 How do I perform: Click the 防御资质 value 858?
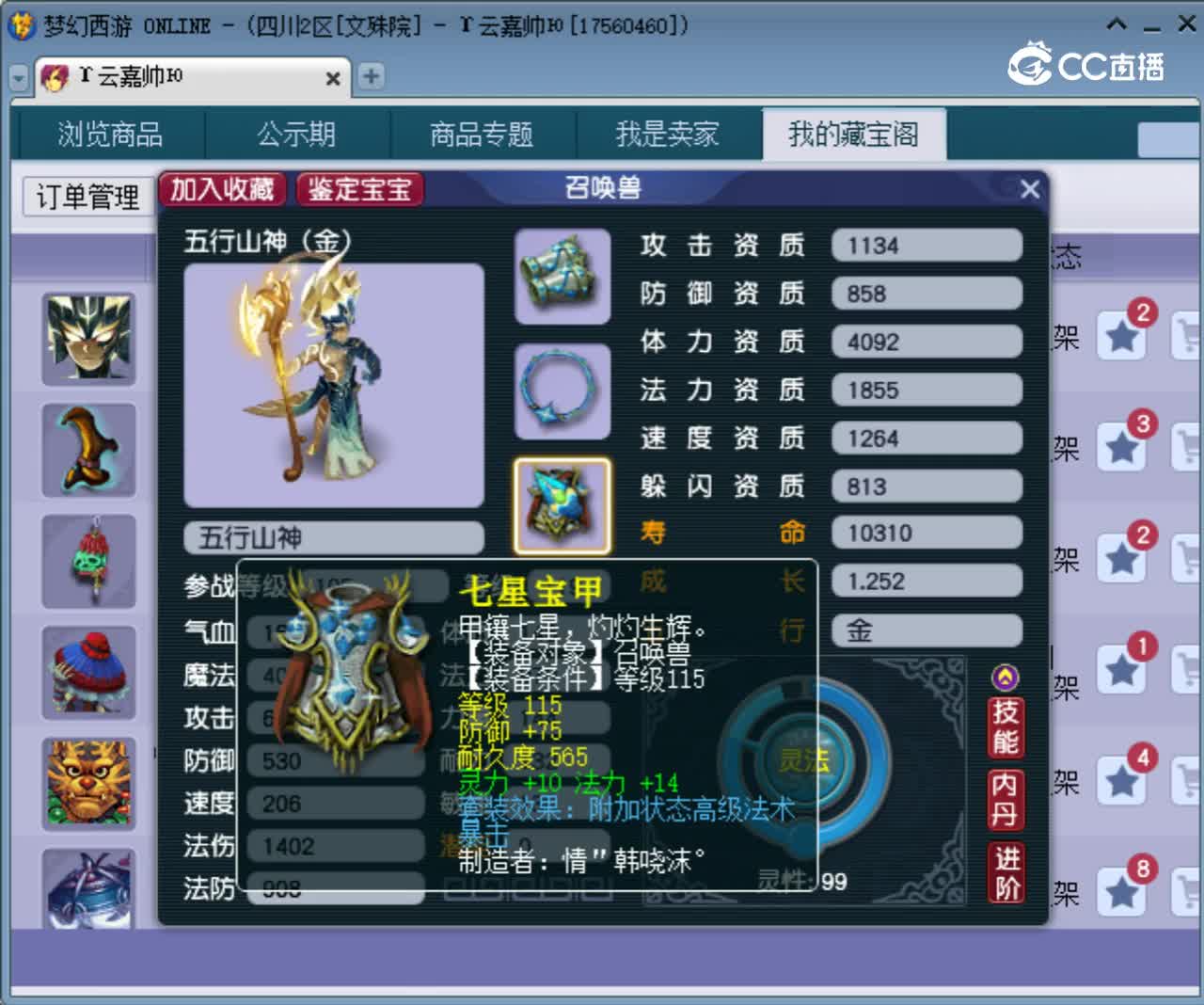pyautogui.click(x=927, y=294)
